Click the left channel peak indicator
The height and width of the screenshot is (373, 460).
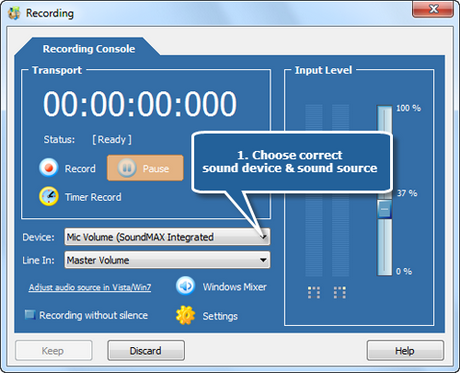point(314,292)
